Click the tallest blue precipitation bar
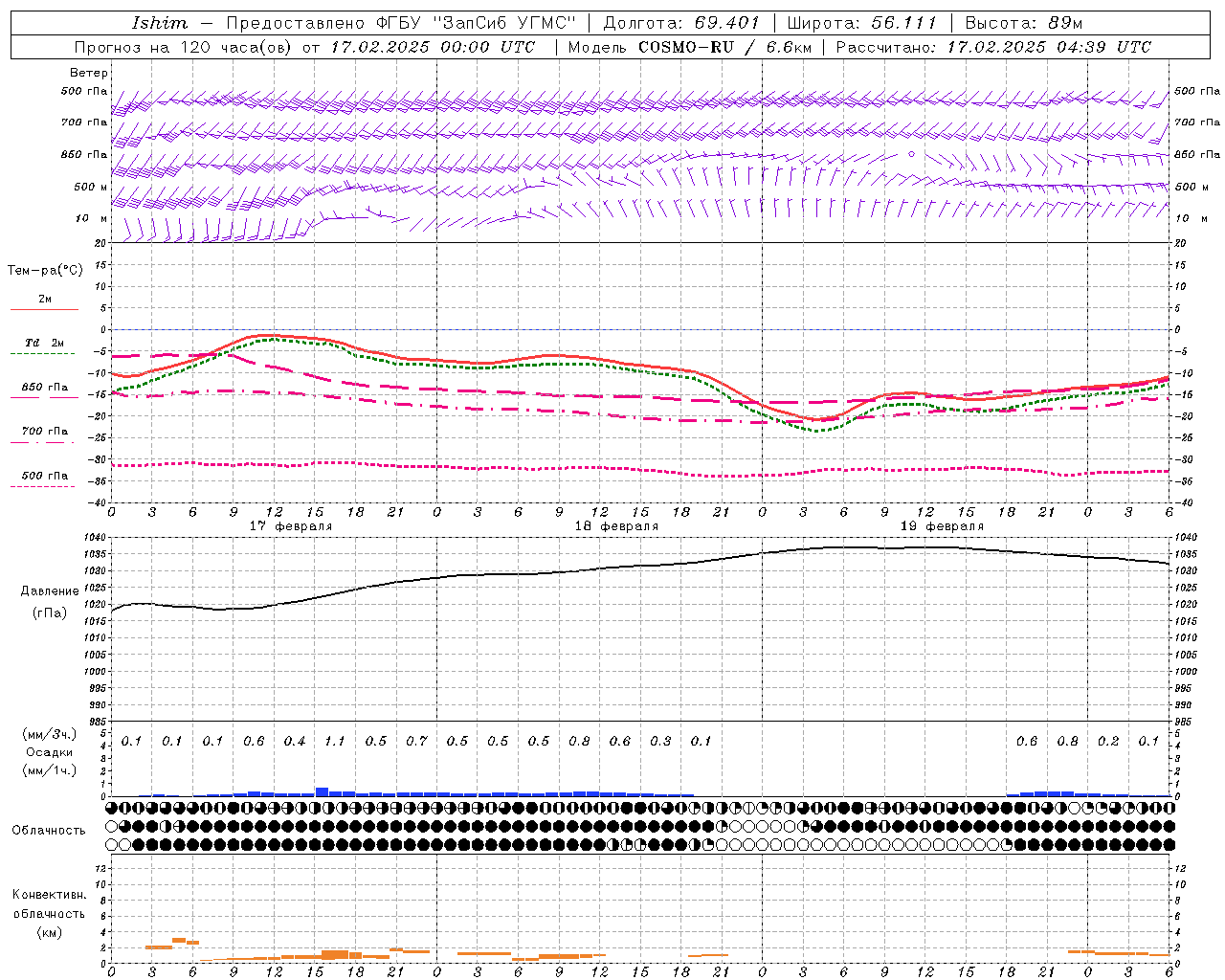The width and height of the screenshot is (1225, 980). point(323,791)
